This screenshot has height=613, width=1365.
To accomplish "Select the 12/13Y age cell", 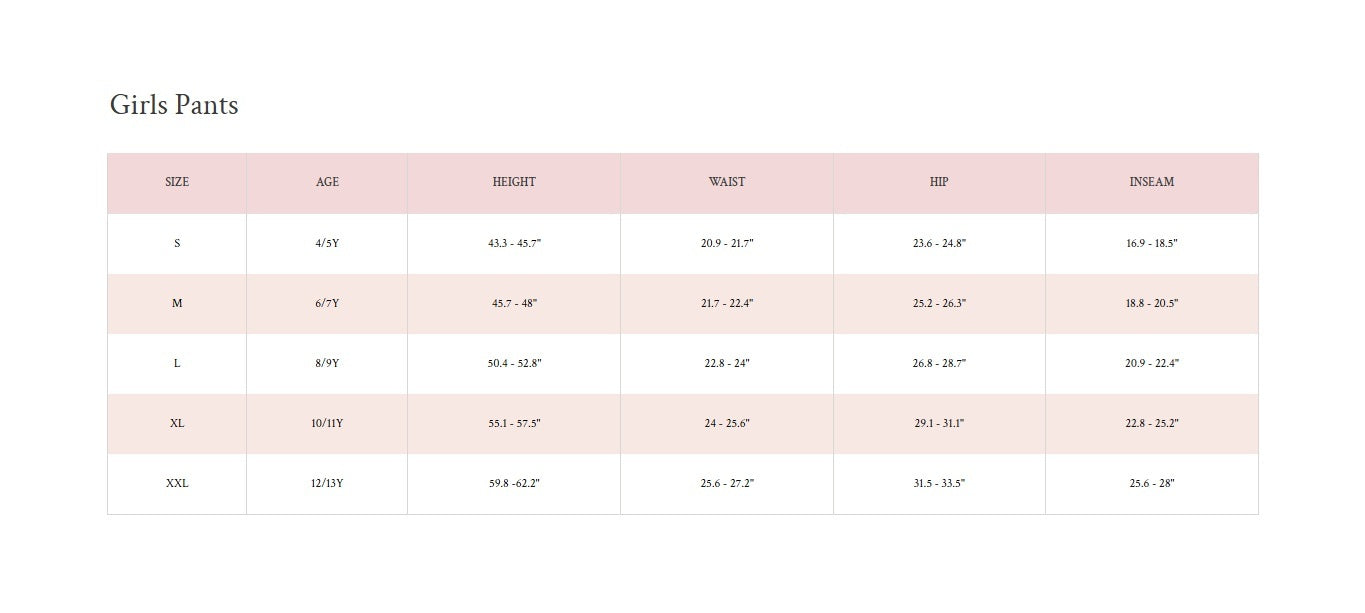I will [327, 483].
